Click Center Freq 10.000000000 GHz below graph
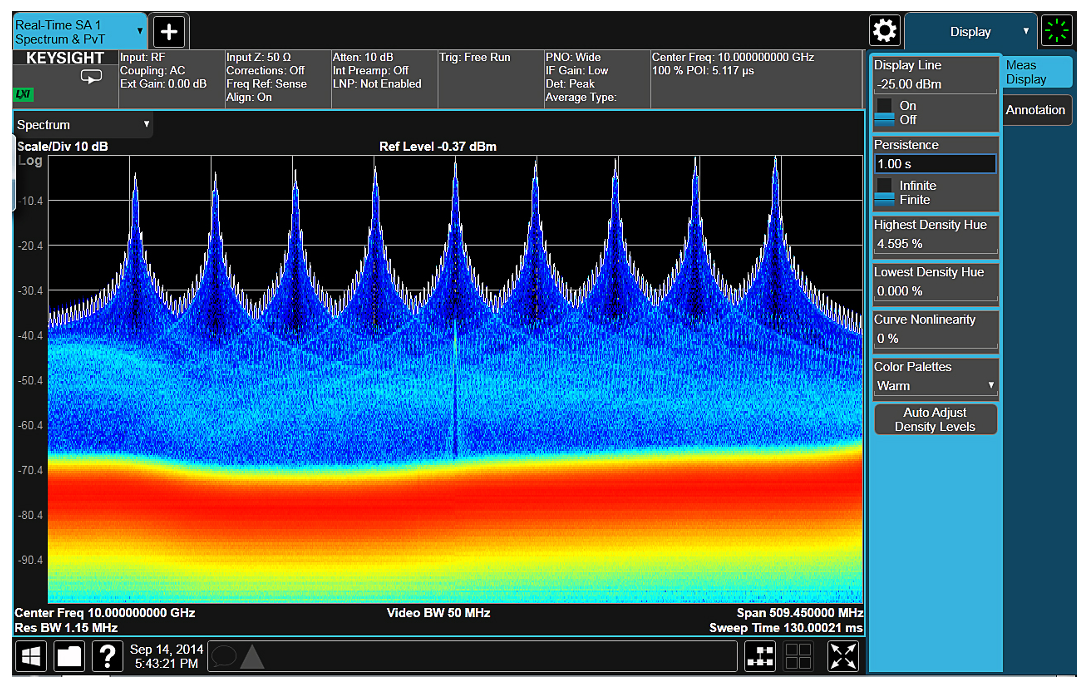1081x681 pixels. 105,613
